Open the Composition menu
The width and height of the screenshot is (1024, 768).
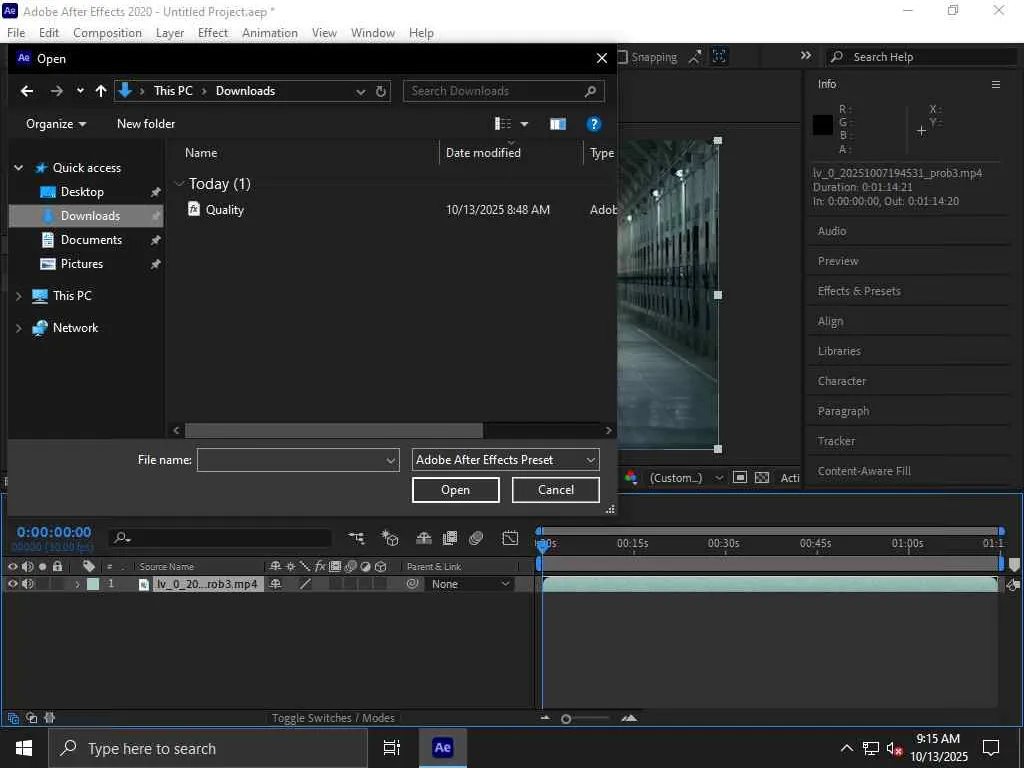tap(107, 33)
